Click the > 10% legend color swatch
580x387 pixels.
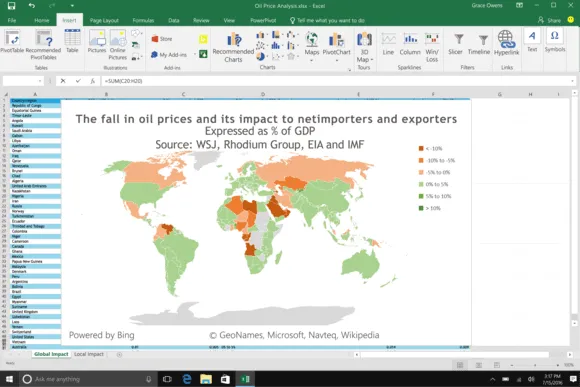point(421,208)
